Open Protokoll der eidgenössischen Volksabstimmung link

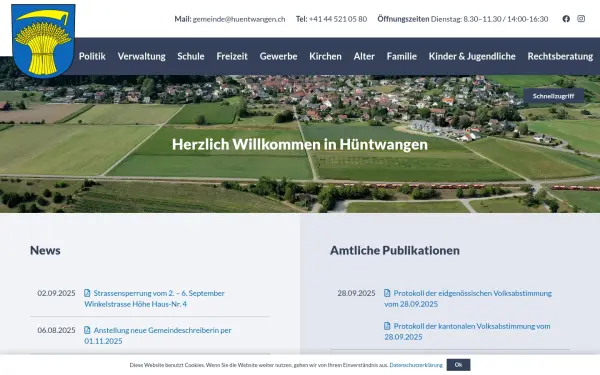click(468, 298)
